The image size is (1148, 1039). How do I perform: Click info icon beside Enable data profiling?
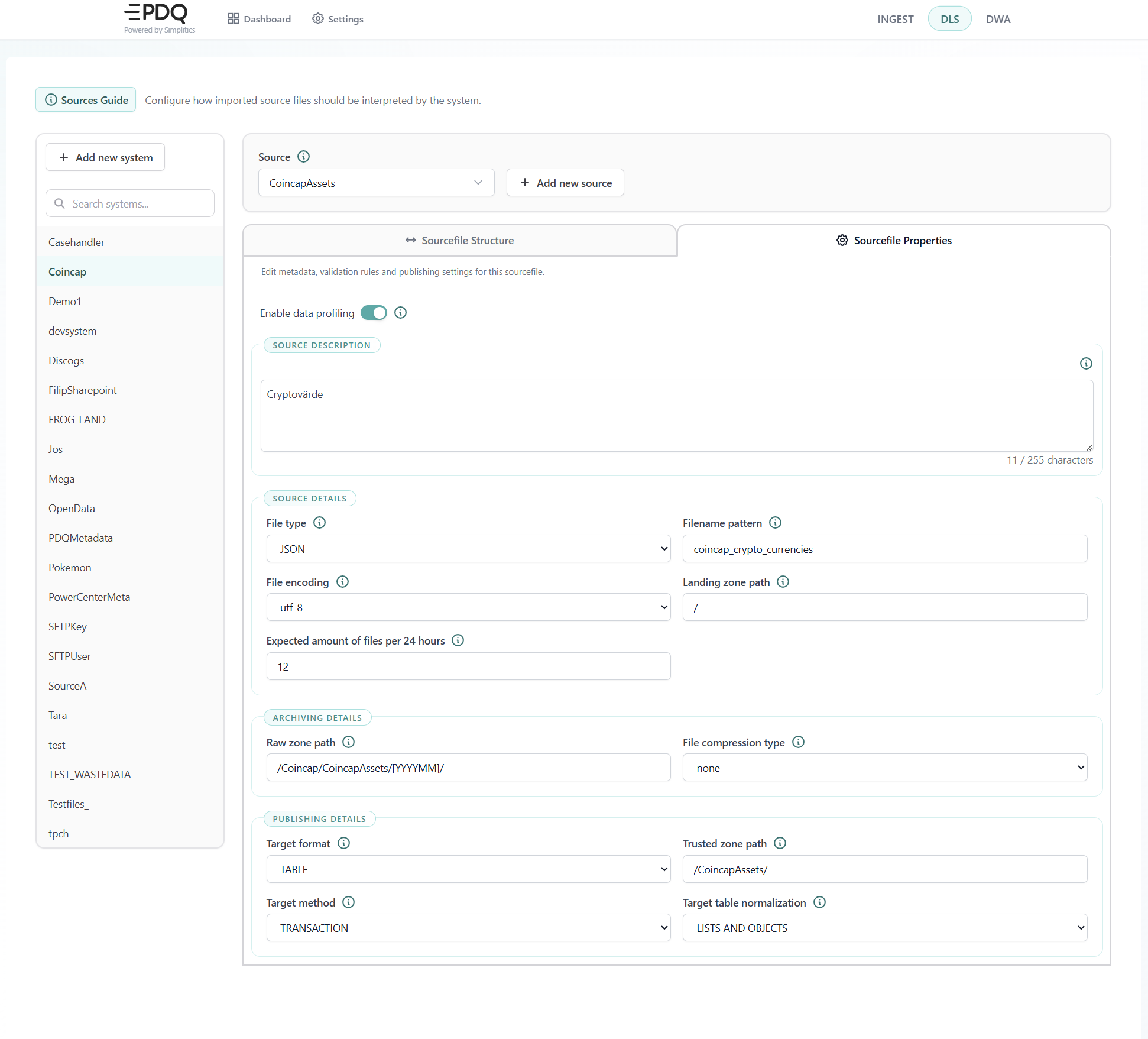coord(400,313)
